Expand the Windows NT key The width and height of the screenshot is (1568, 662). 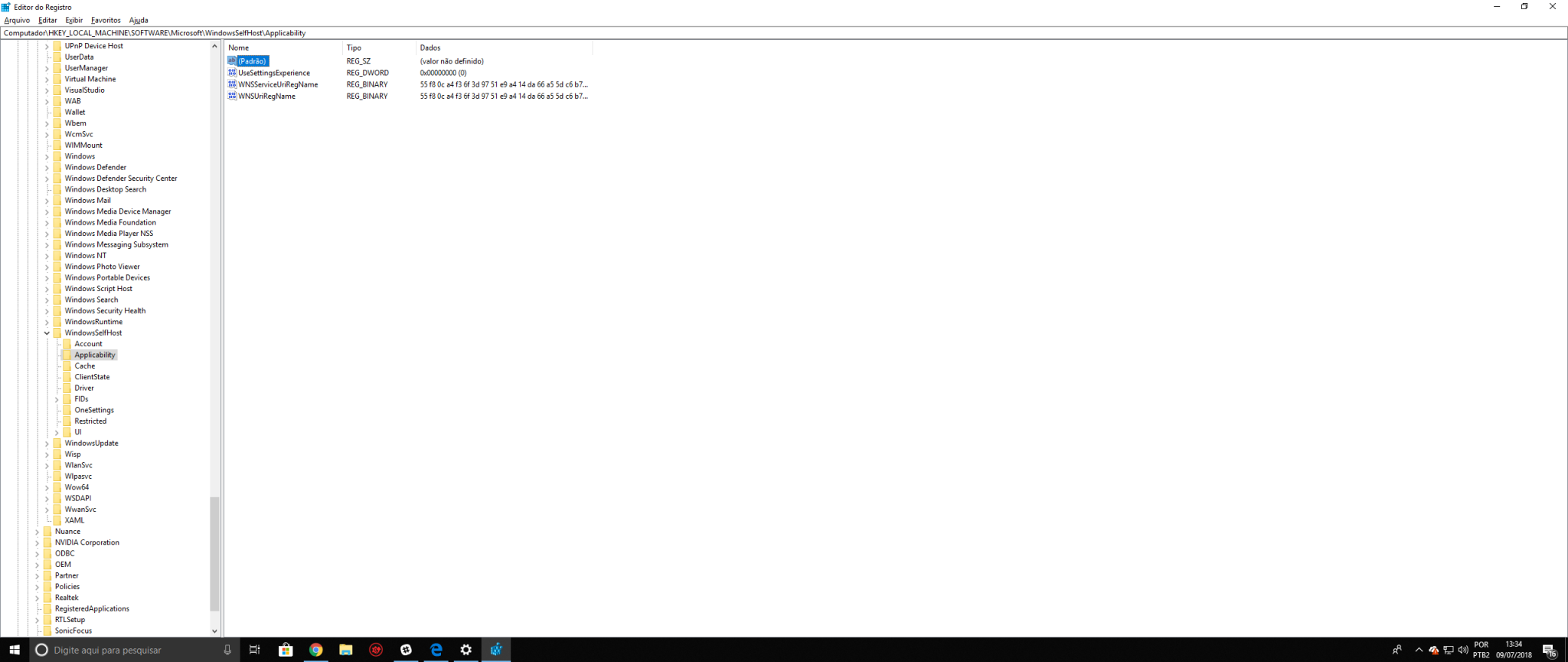[47, 256]
